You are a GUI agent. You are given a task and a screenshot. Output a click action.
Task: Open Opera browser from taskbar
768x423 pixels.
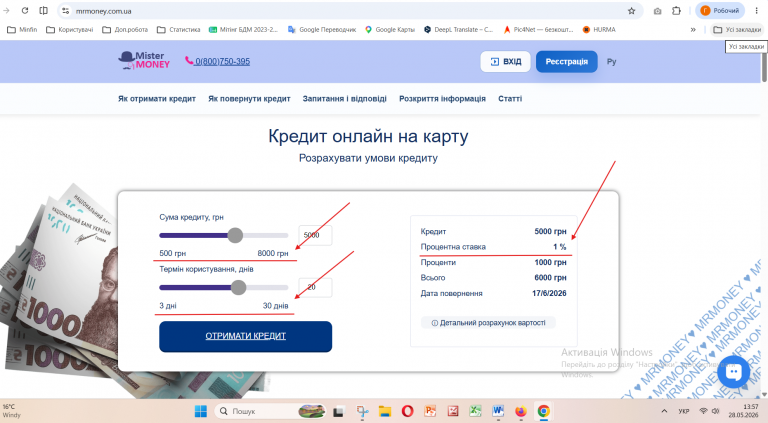pos(408,412)
